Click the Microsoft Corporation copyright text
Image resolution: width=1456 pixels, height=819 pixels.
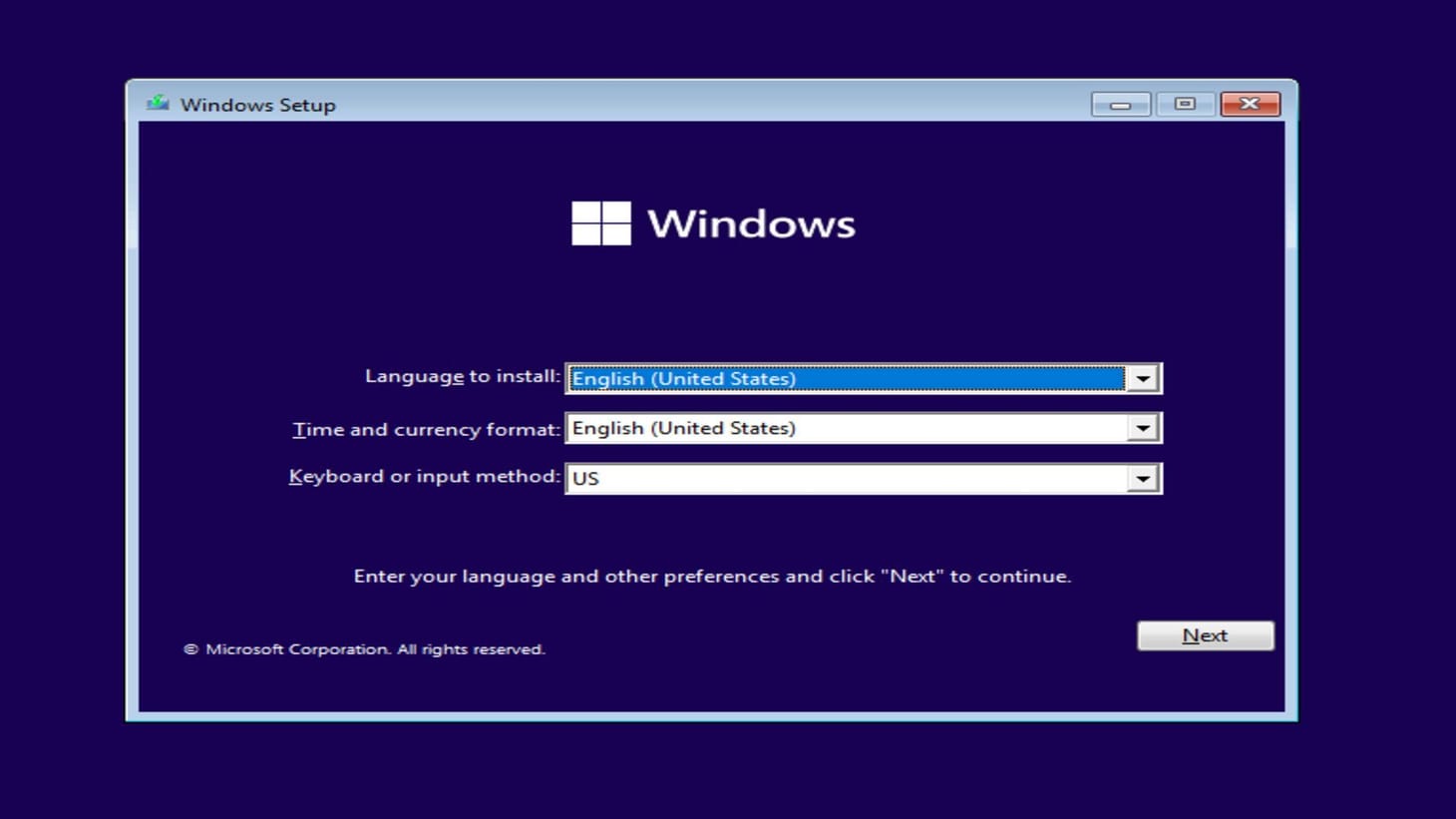point(364,648)
